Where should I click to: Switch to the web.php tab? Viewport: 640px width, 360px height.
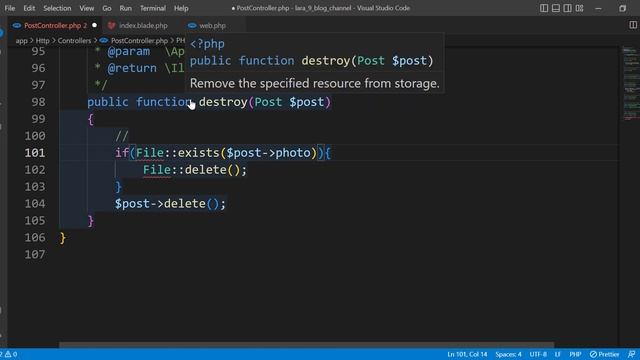tap(212, 25)
